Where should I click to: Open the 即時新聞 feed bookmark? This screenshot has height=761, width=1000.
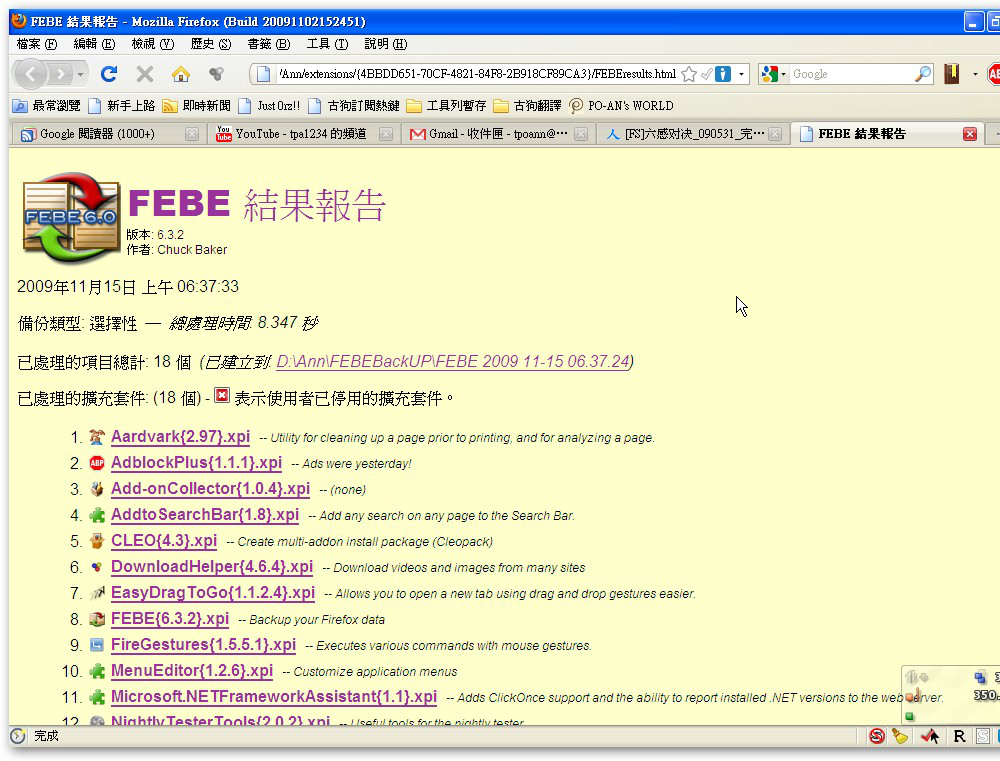coord(196,106)
